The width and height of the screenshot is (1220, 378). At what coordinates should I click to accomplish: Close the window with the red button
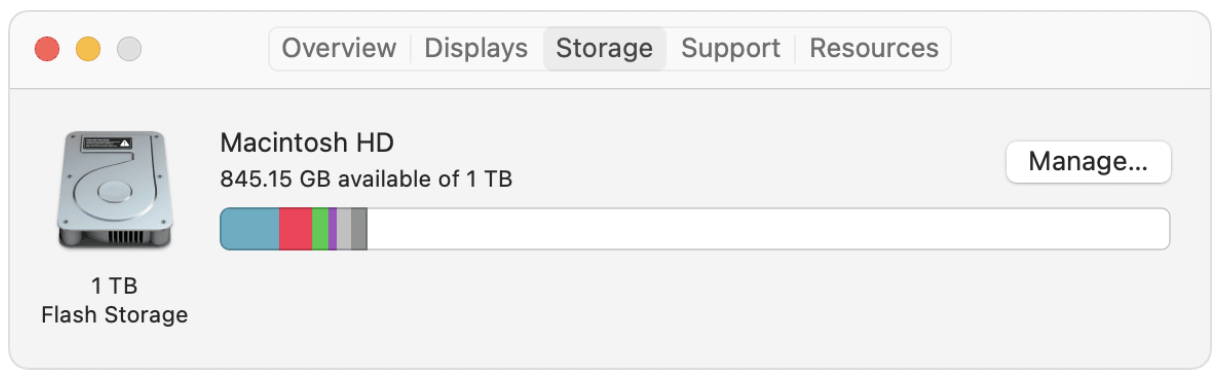point(47,48)
